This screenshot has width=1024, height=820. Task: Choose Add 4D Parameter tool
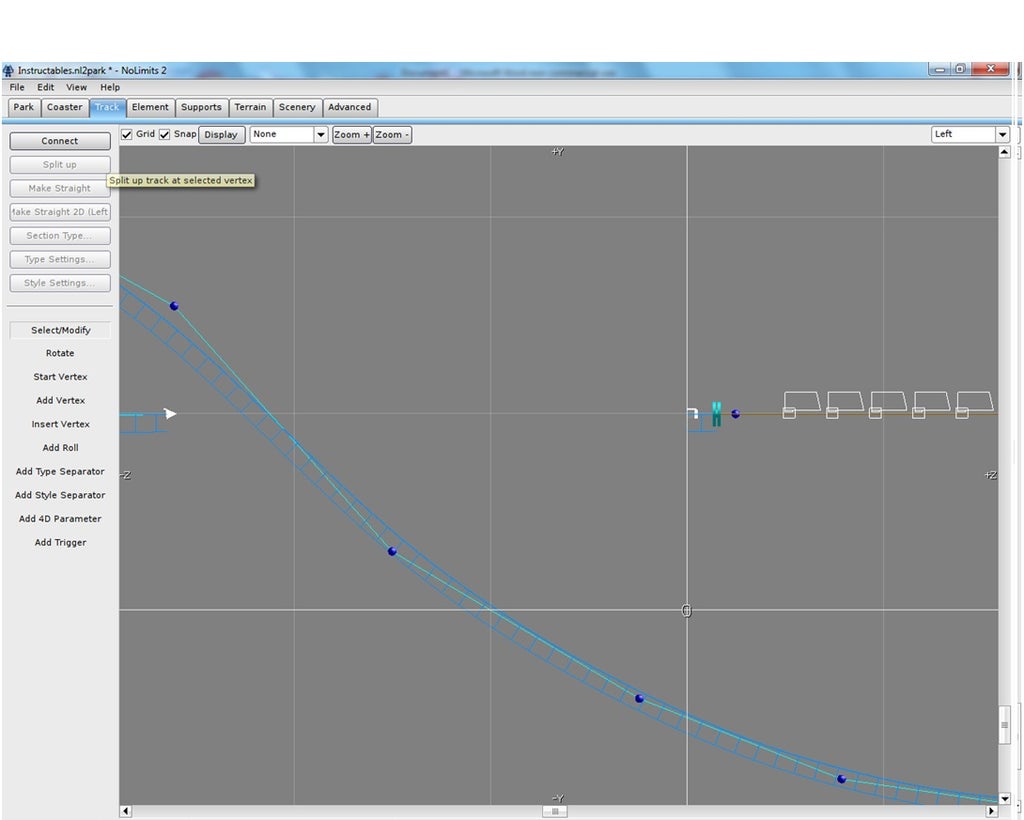tap(60, 518)
